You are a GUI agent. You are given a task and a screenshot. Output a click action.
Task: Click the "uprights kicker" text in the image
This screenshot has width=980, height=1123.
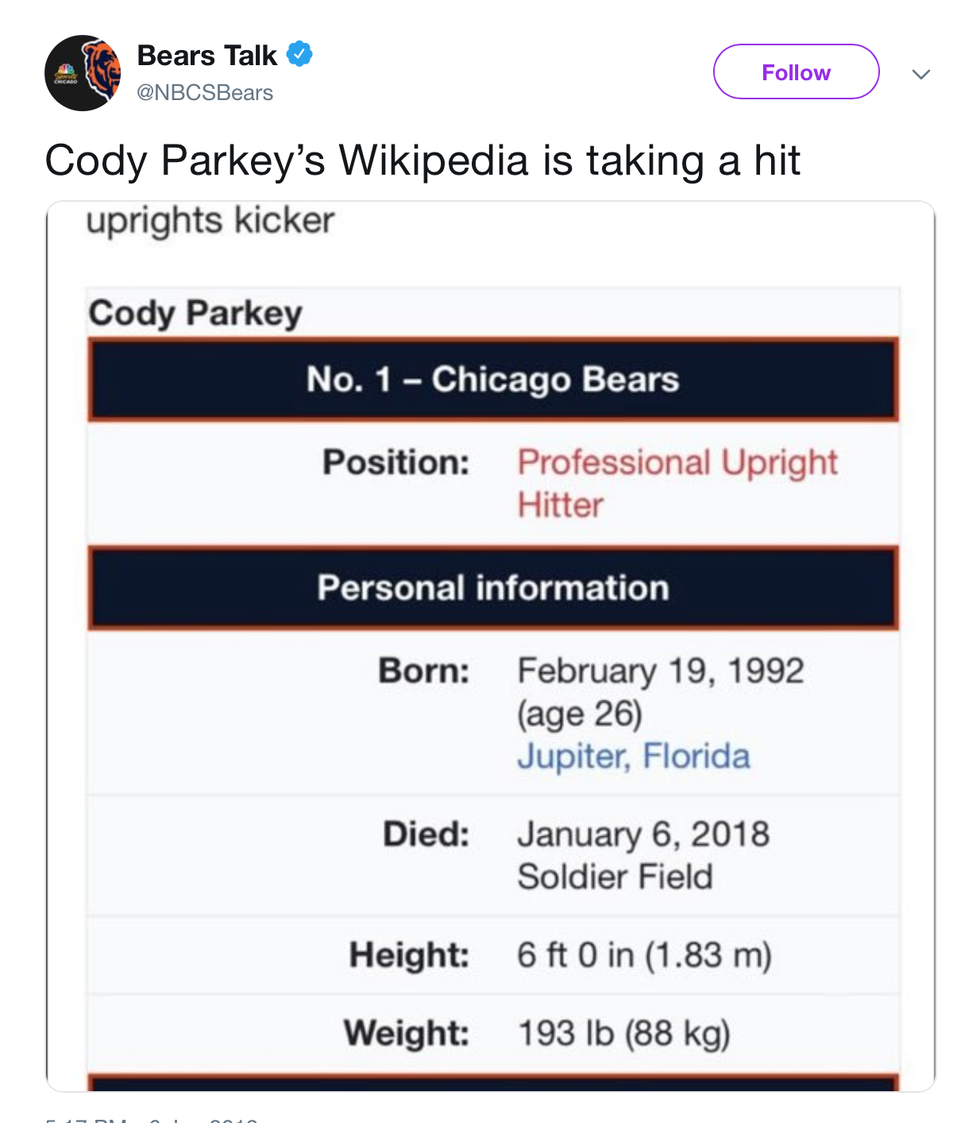210,220
